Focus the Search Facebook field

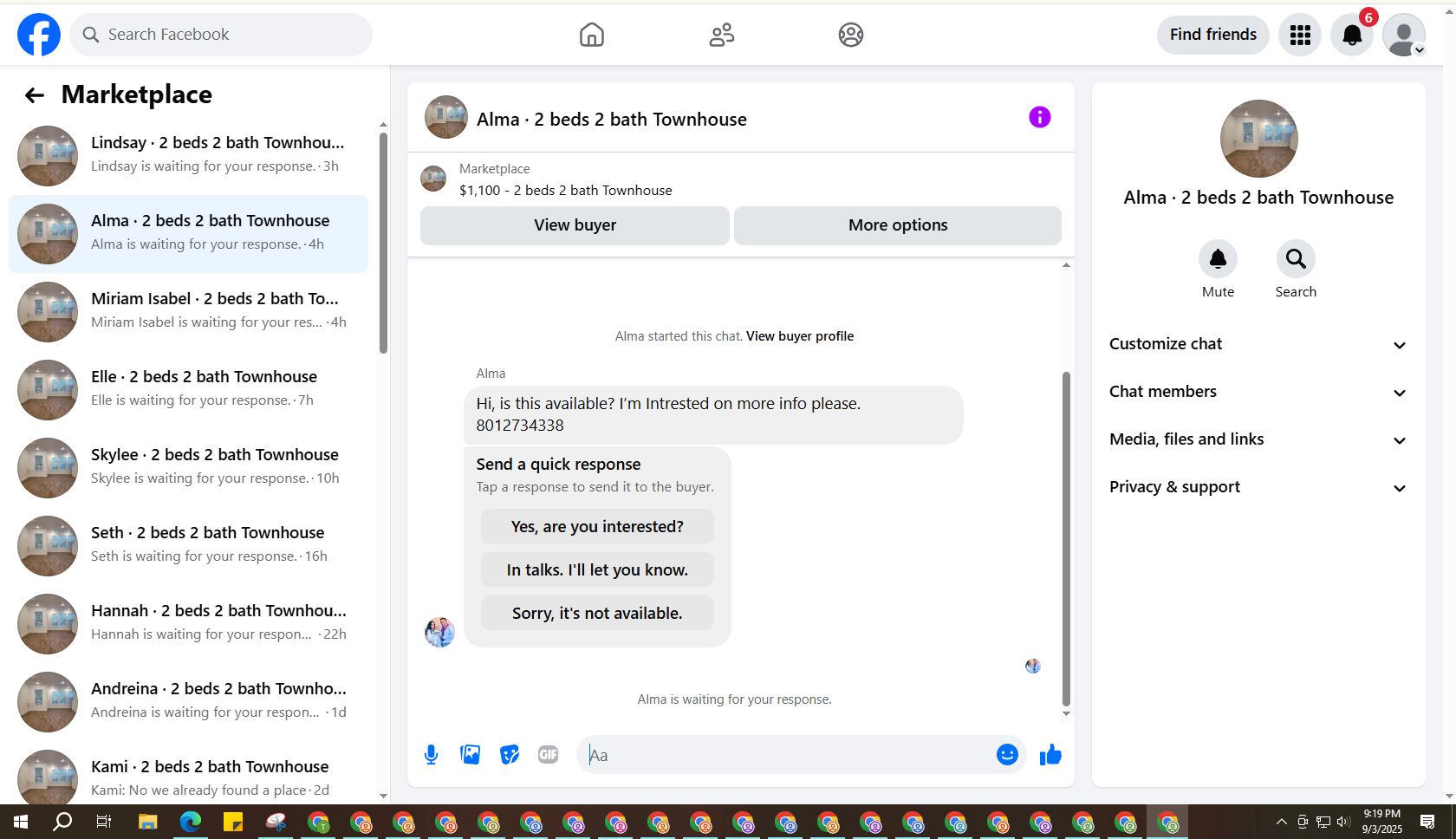tap(221, 35)
